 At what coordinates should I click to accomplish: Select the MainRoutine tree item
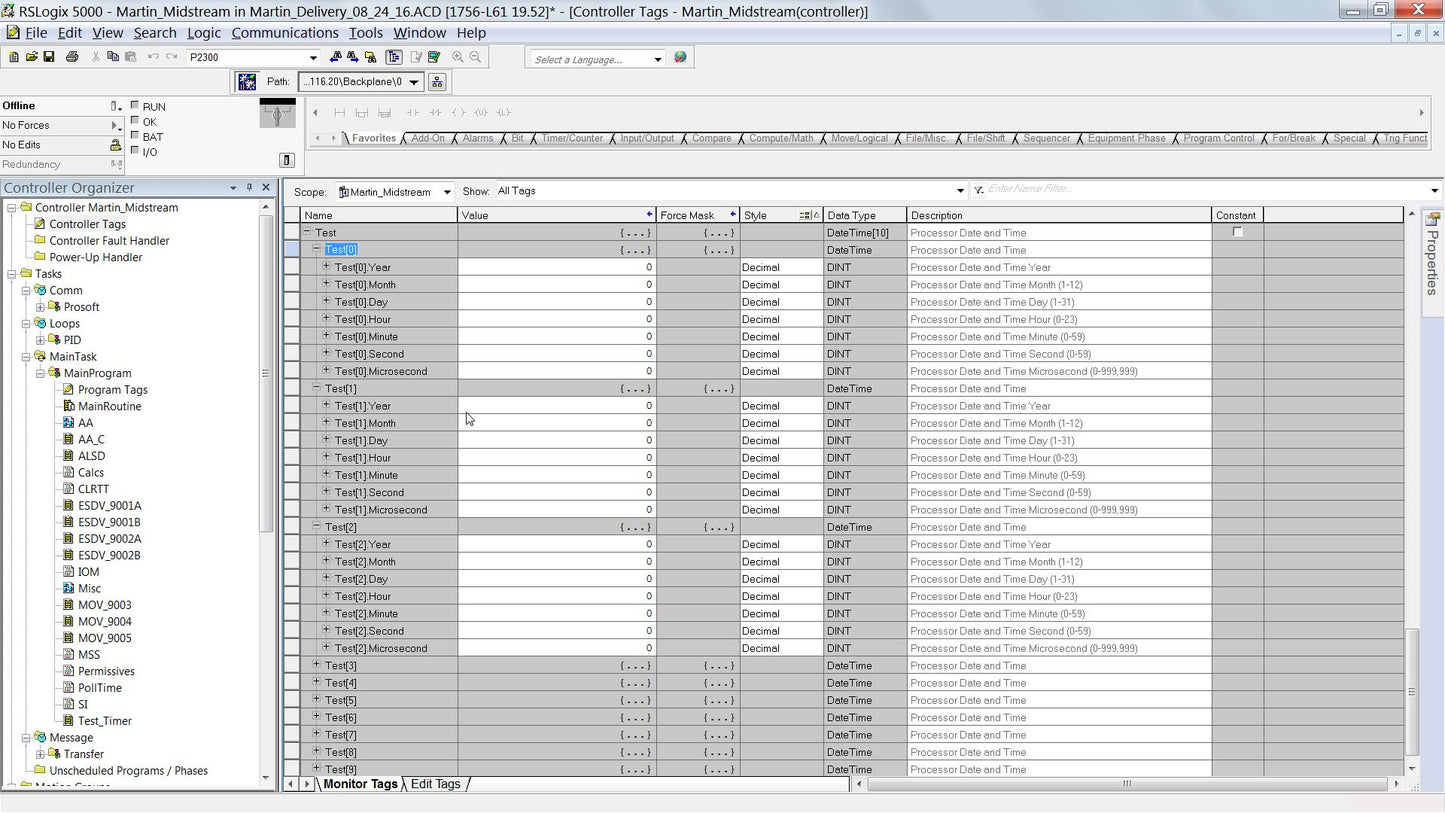[109, 406]
